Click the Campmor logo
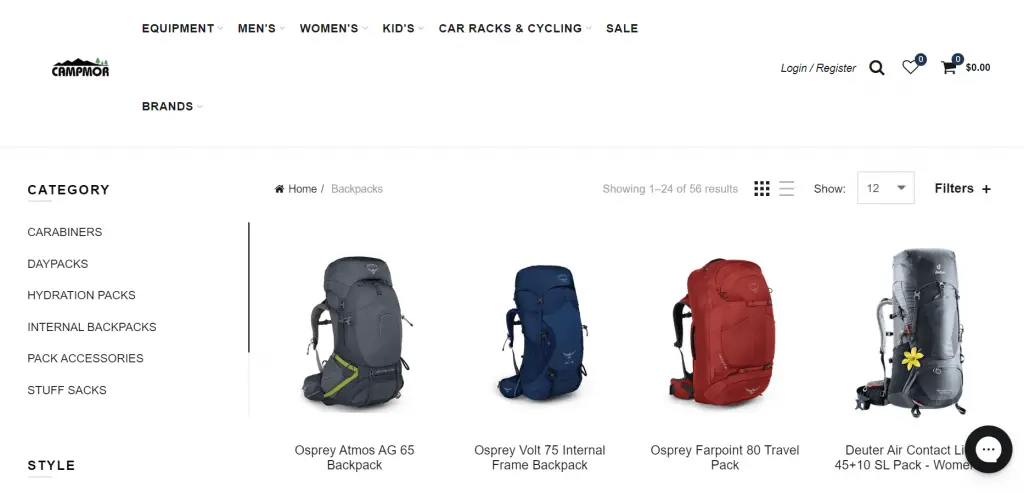 tap(80, 67)
